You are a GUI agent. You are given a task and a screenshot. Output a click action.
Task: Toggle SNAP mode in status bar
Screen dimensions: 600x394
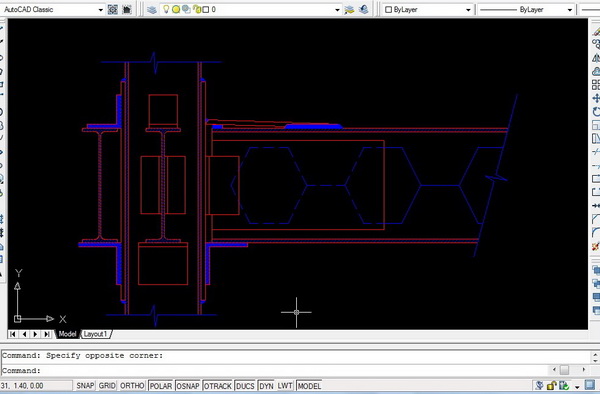(85, 386)
